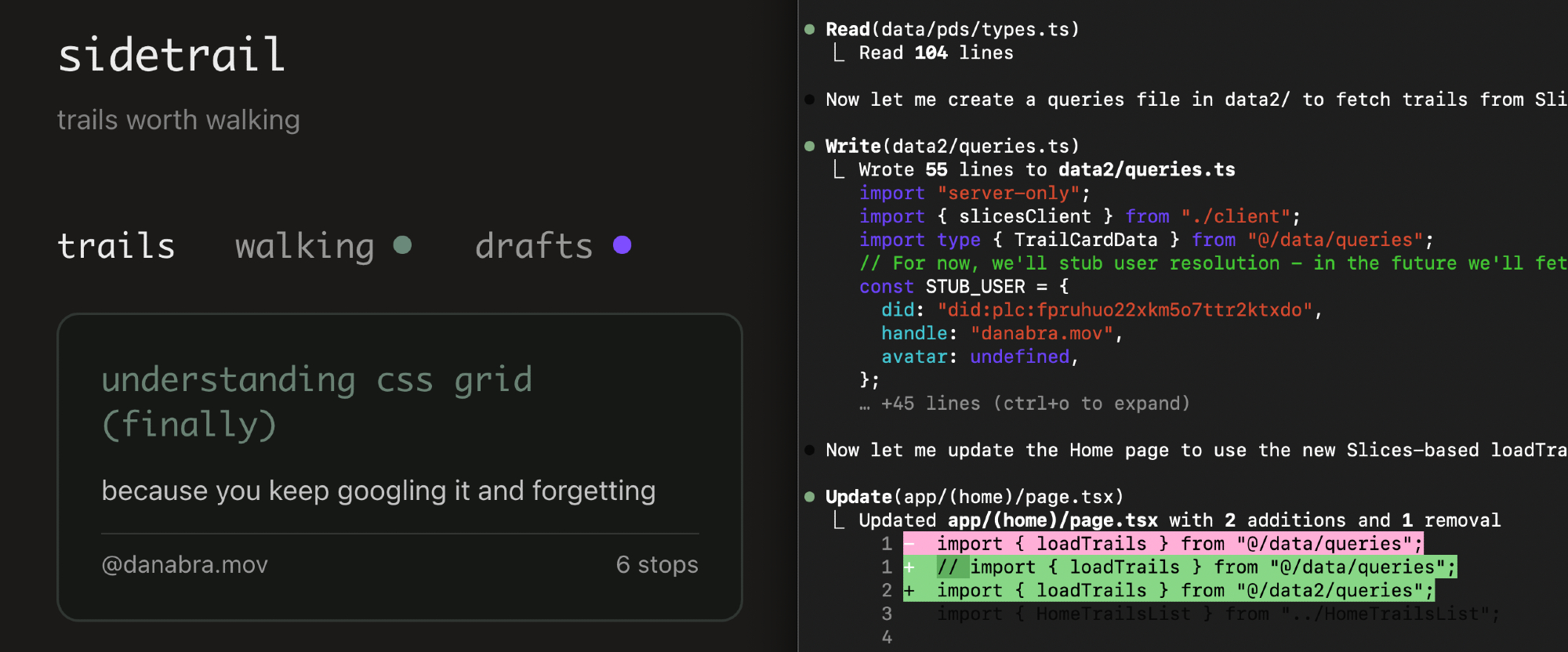Click the bullet before 'Now let me update'
The width and height of the screenshot is (1568, 652).
point(810,450)
